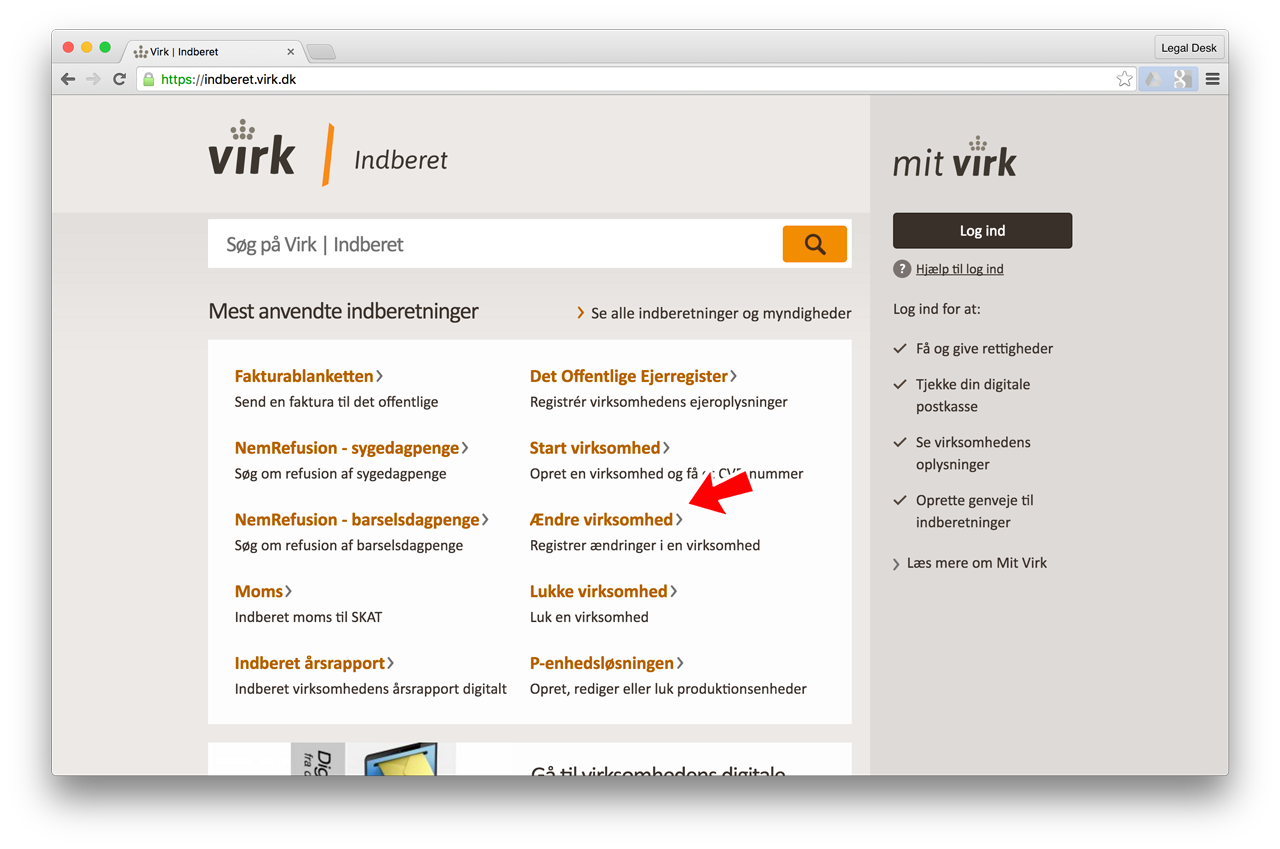Click the Google Drive extension icon
This screenshot has width=1280, height=849.
pyautogui.click(x=1154, y=79)
